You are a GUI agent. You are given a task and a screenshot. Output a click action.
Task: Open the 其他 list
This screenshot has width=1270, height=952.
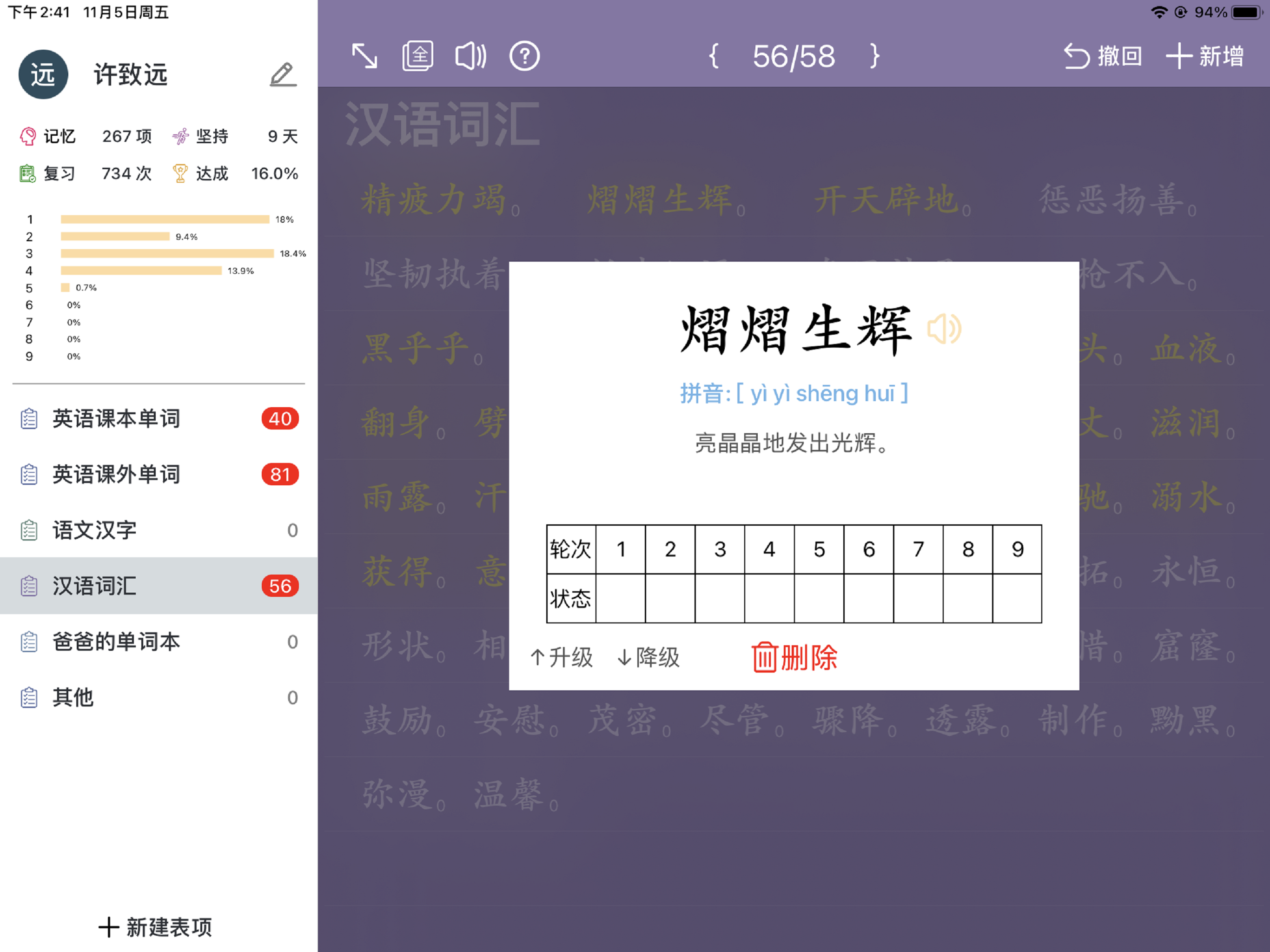pyautogui.click(x=159, y=697)
